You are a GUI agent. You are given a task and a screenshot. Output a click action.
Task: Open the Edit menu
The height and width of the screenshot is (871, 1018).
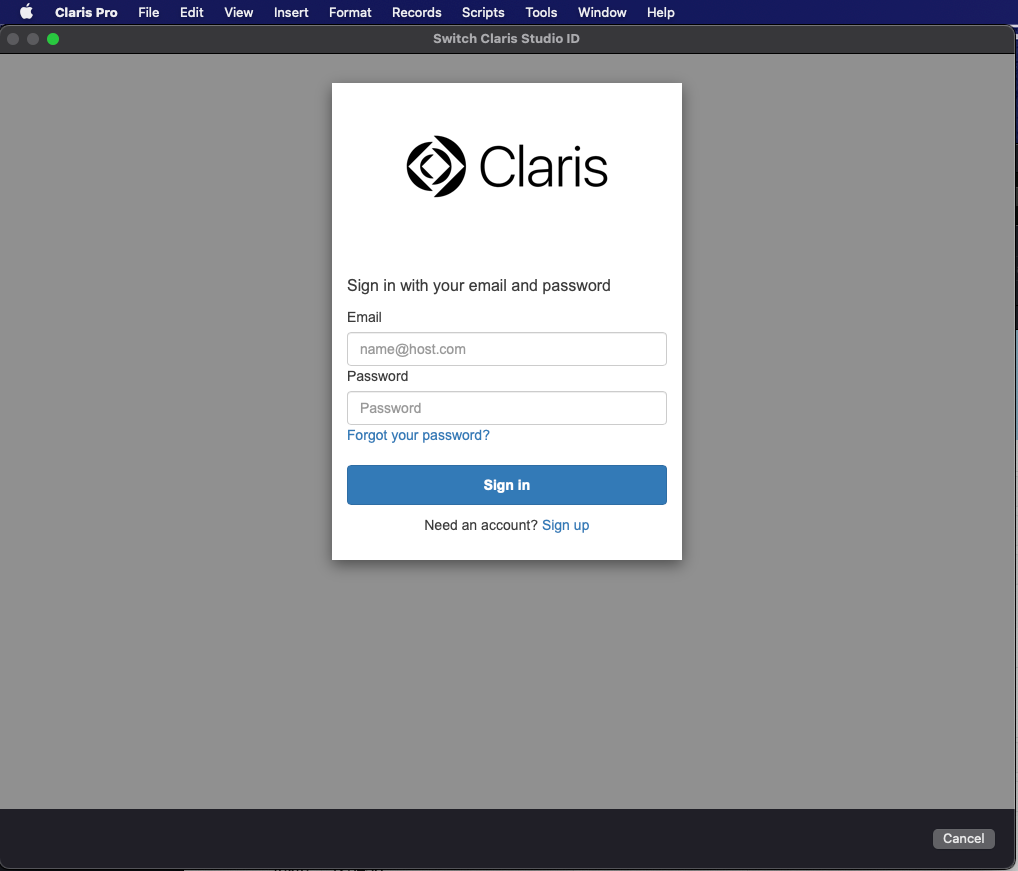[x=192, y=12]
